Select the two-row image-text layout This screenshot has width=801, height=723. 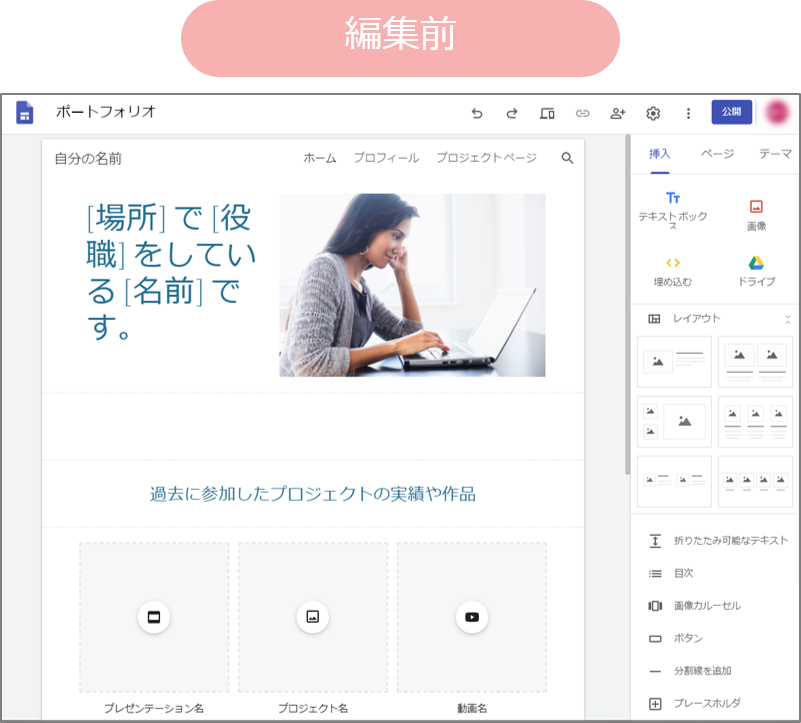tap(674, 481)
